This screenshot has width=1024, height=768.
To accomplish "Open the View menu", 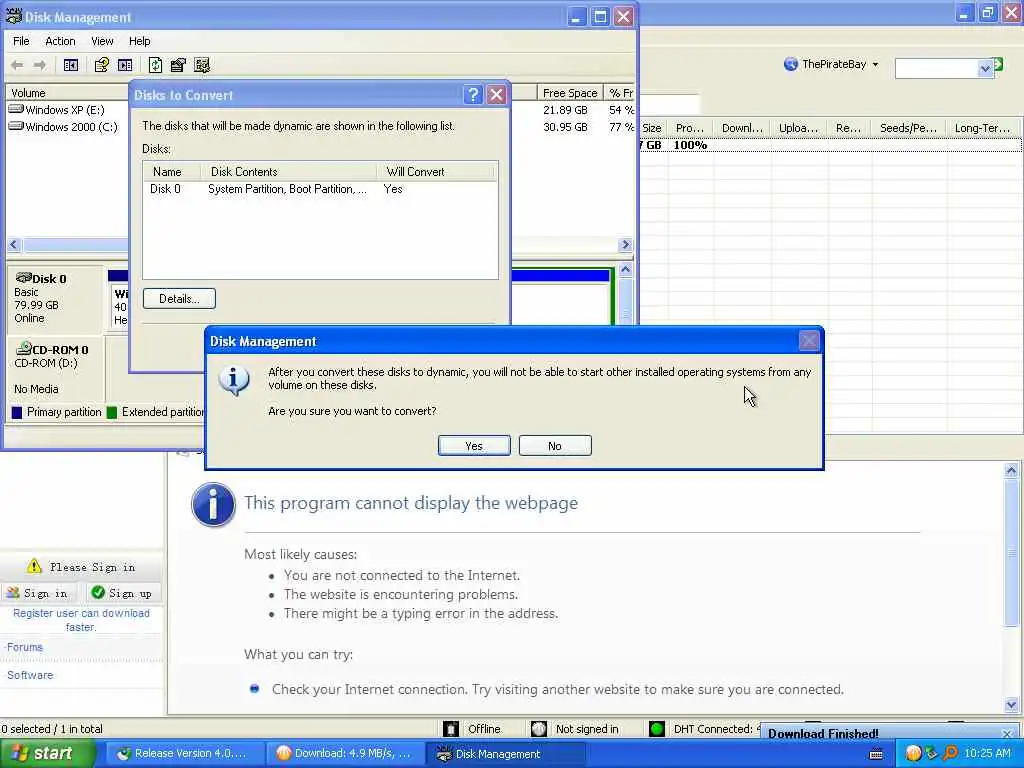I will (102, 40).
